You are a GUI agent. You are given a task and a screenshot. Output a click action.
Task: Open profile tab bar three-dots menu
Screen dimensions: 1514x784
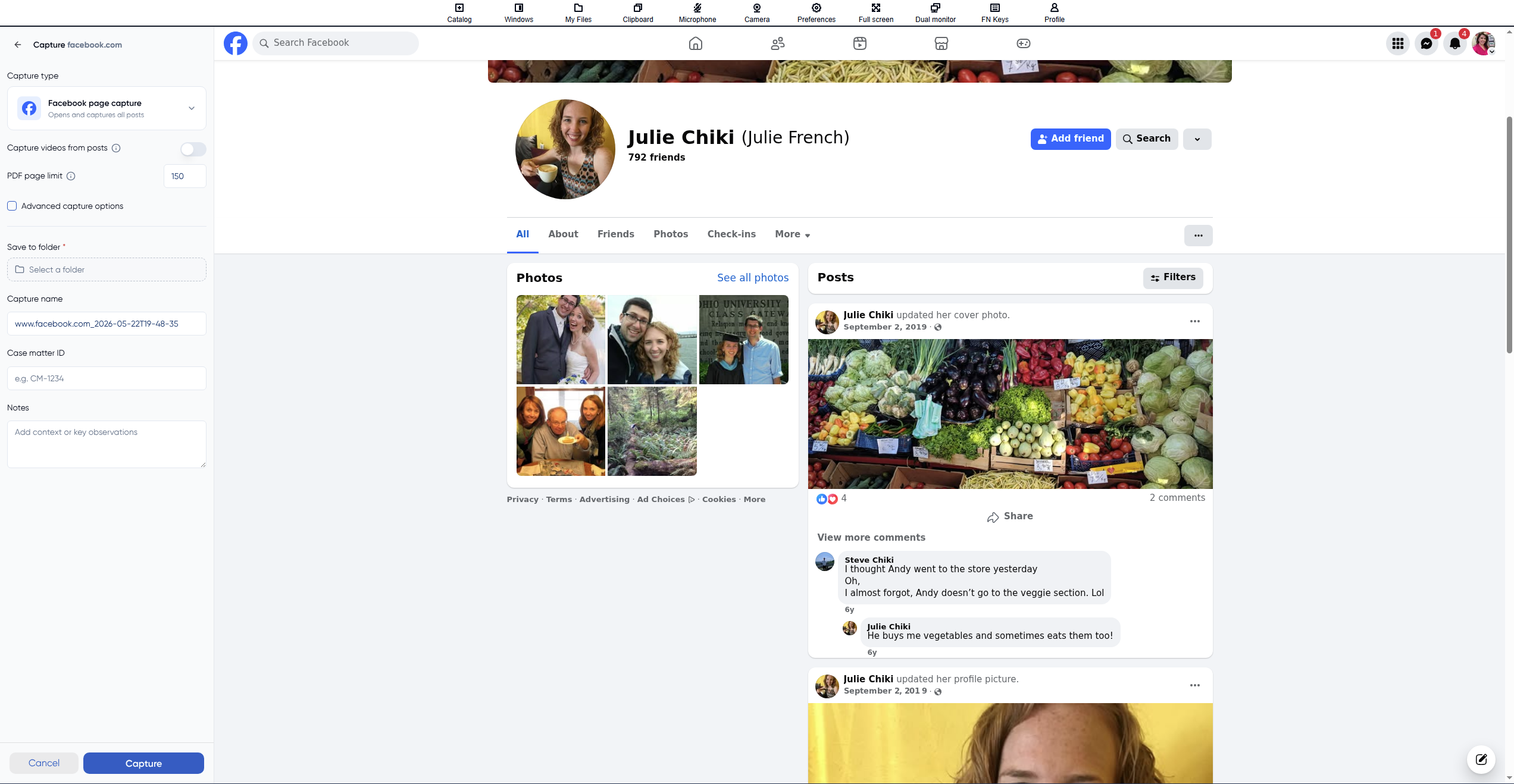(1198, 236)
